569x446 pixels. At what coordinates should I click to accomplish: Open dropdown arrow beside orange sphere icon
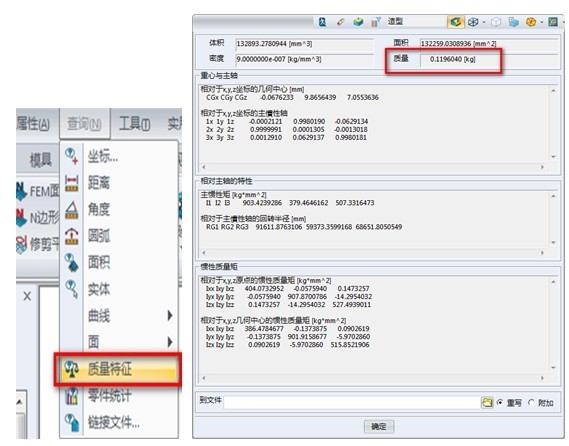click(x=541, y=22)
